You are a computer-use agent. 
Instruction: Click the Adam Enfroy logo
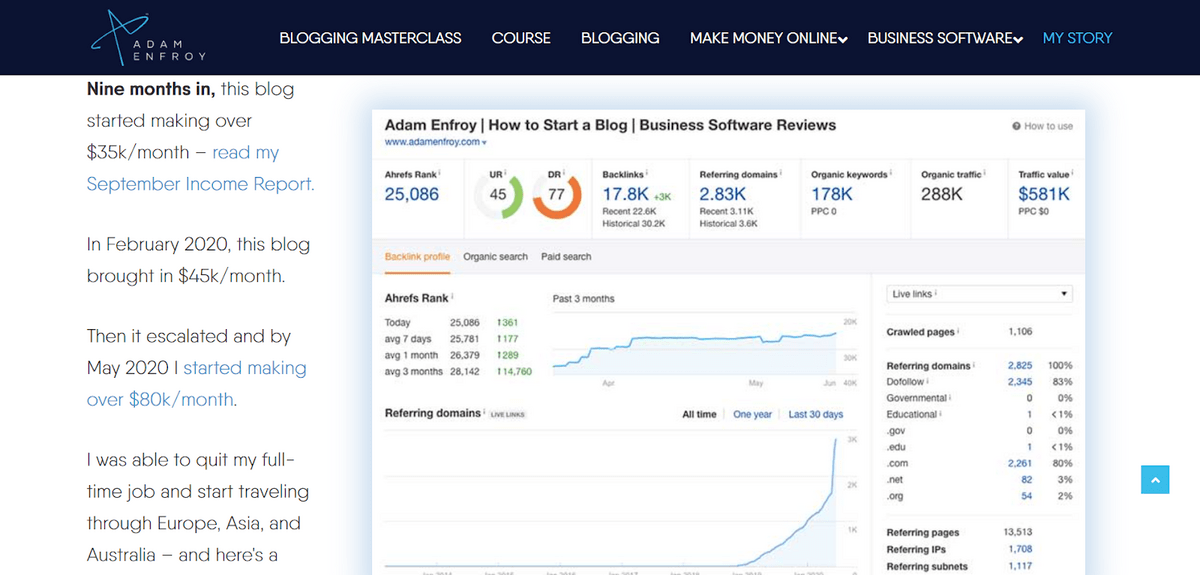tap(148, 38)
